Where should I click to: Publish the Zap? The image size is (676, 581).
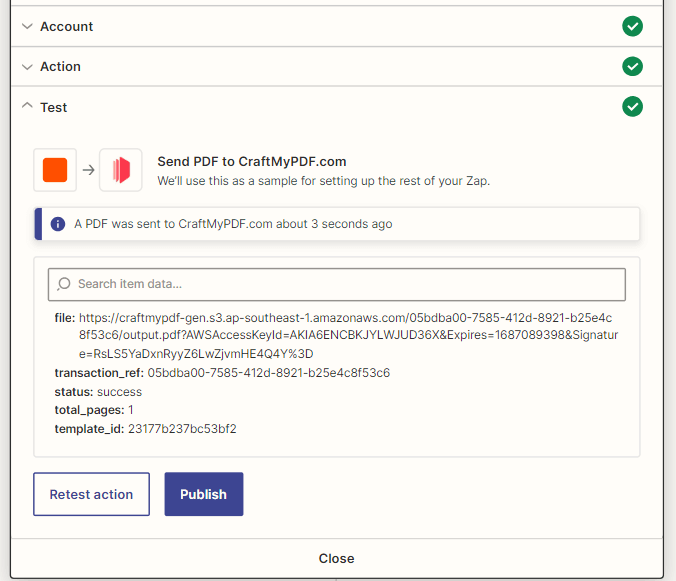point(203,494)
